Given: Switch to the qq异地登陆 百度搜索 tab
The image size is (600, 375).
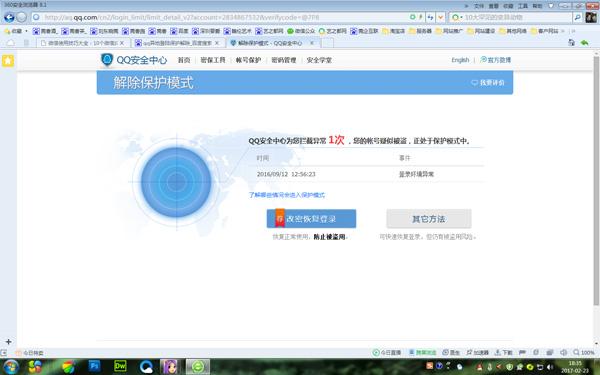Looking at the screenshot, I should coord(177,43).
